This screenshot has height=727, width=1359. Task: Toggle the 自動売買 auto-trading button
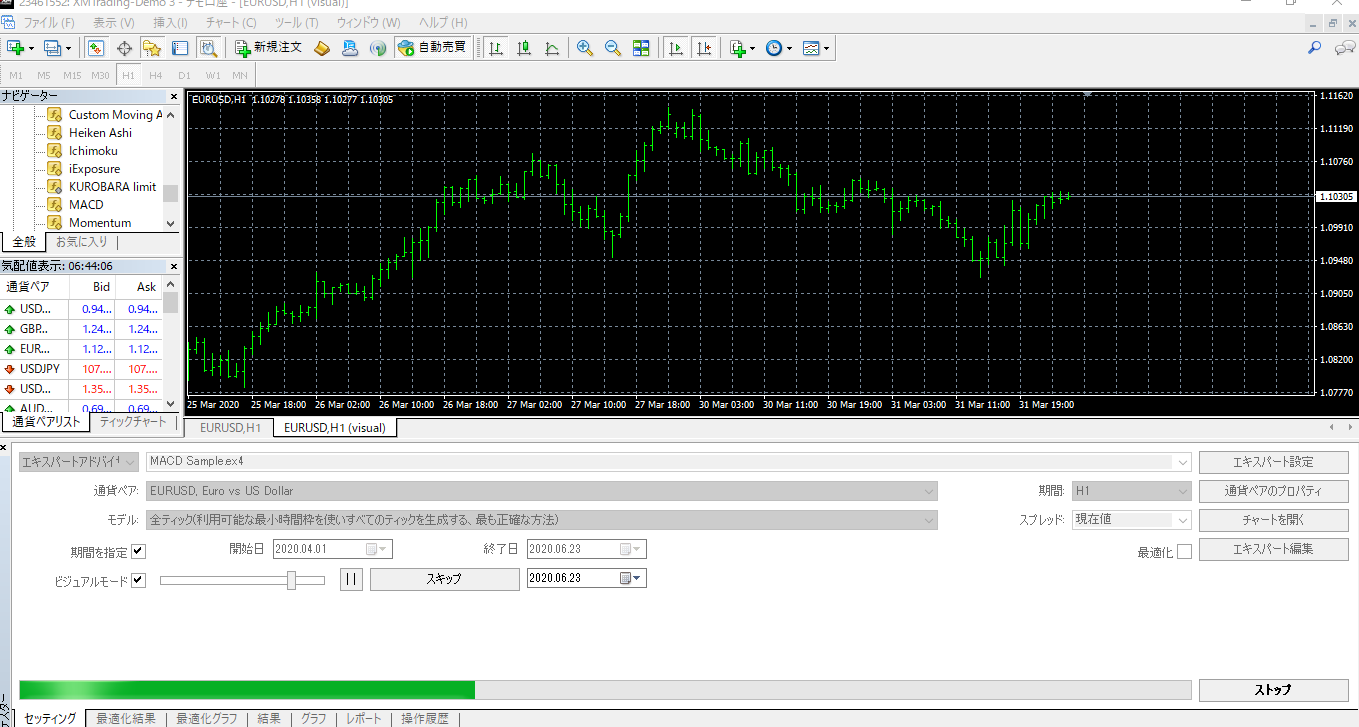[x=432, y=47]
